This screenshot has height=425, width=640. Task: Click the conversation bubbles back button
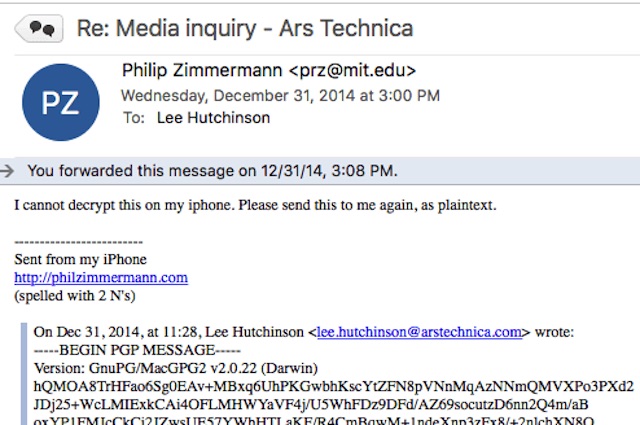[x=39, y=29]
